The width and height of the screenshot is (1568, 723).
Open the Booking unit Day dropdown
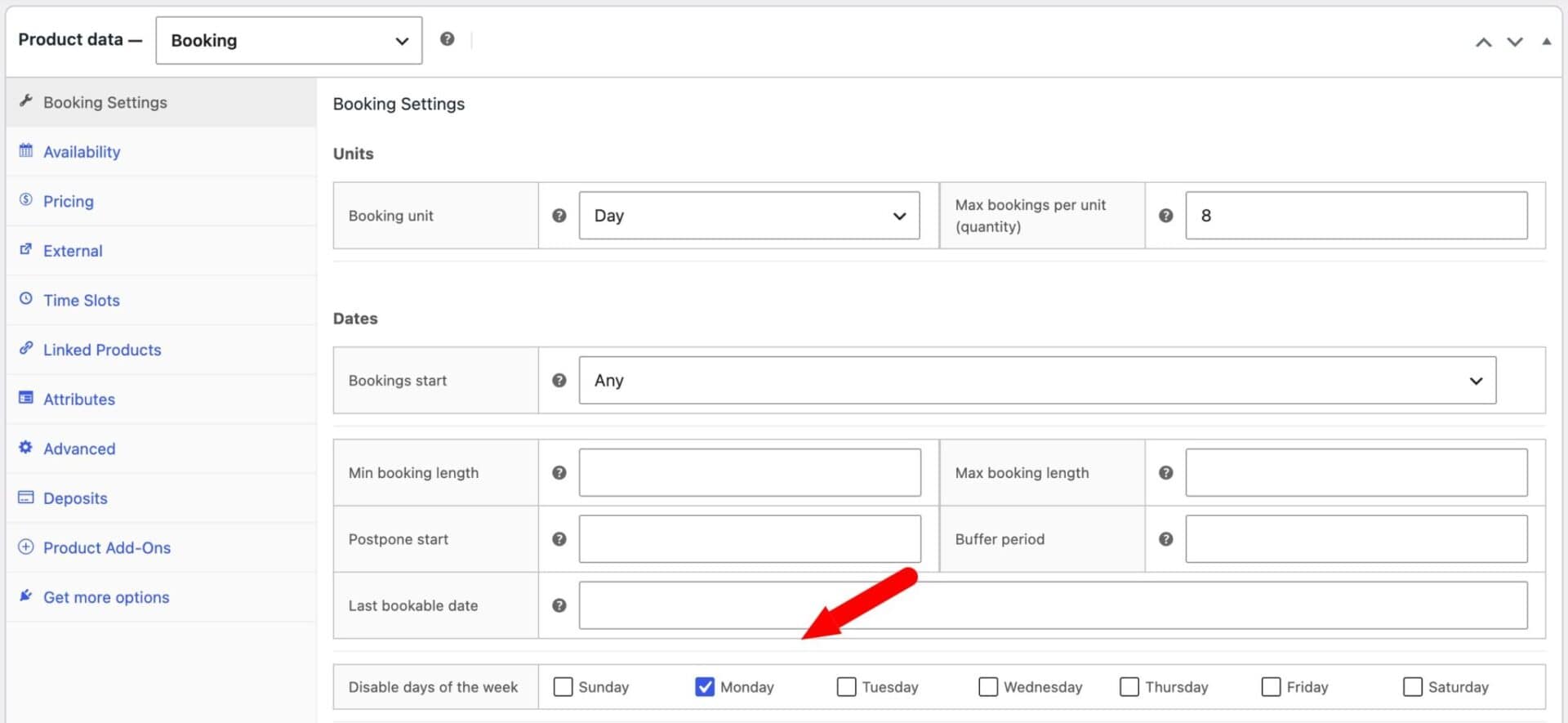pos(750,216)
